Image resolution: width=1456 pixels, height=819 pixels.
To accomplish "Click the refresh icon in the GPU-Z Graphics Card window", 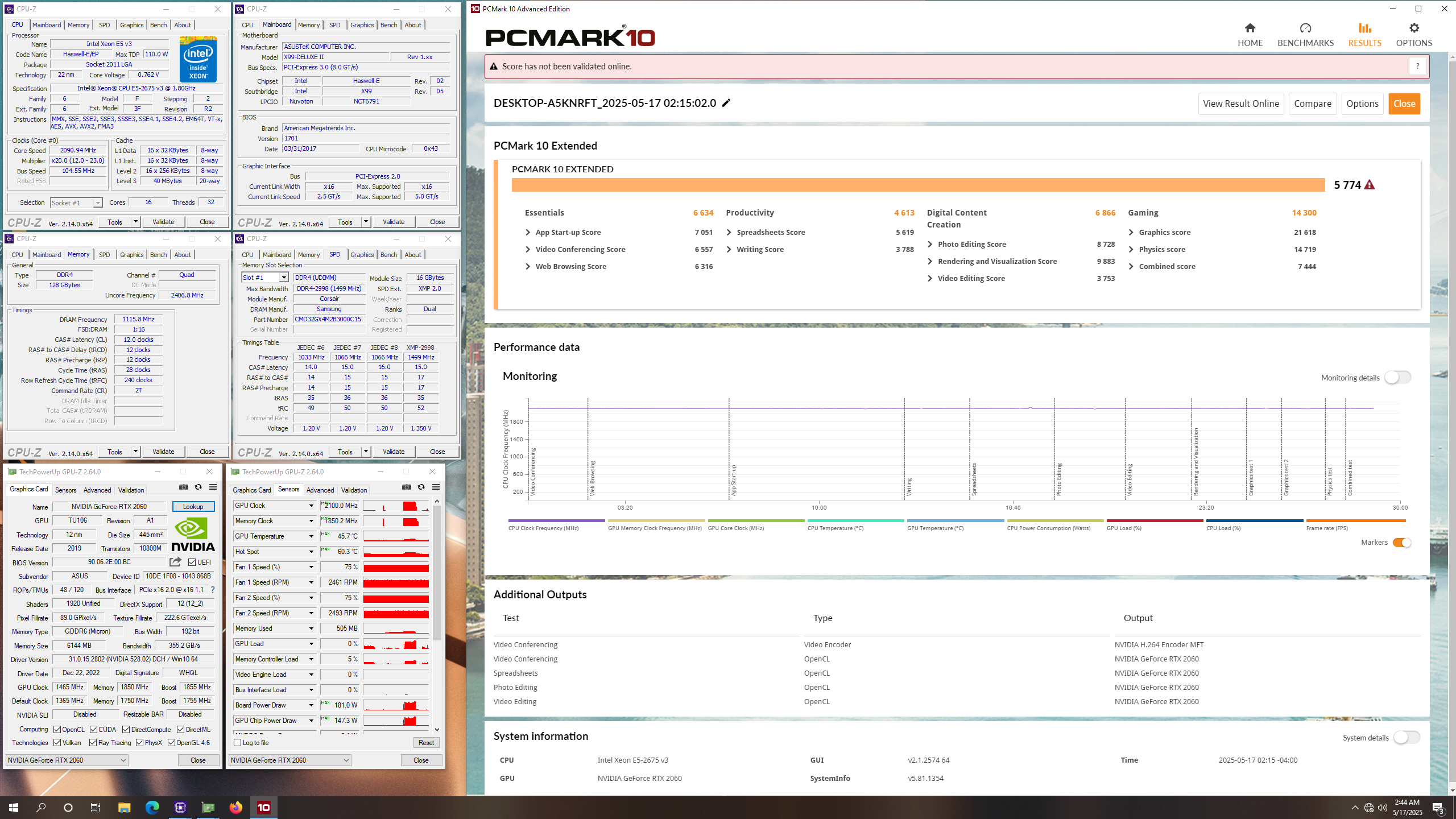I will pyautogui.click(x=198, y=487).
